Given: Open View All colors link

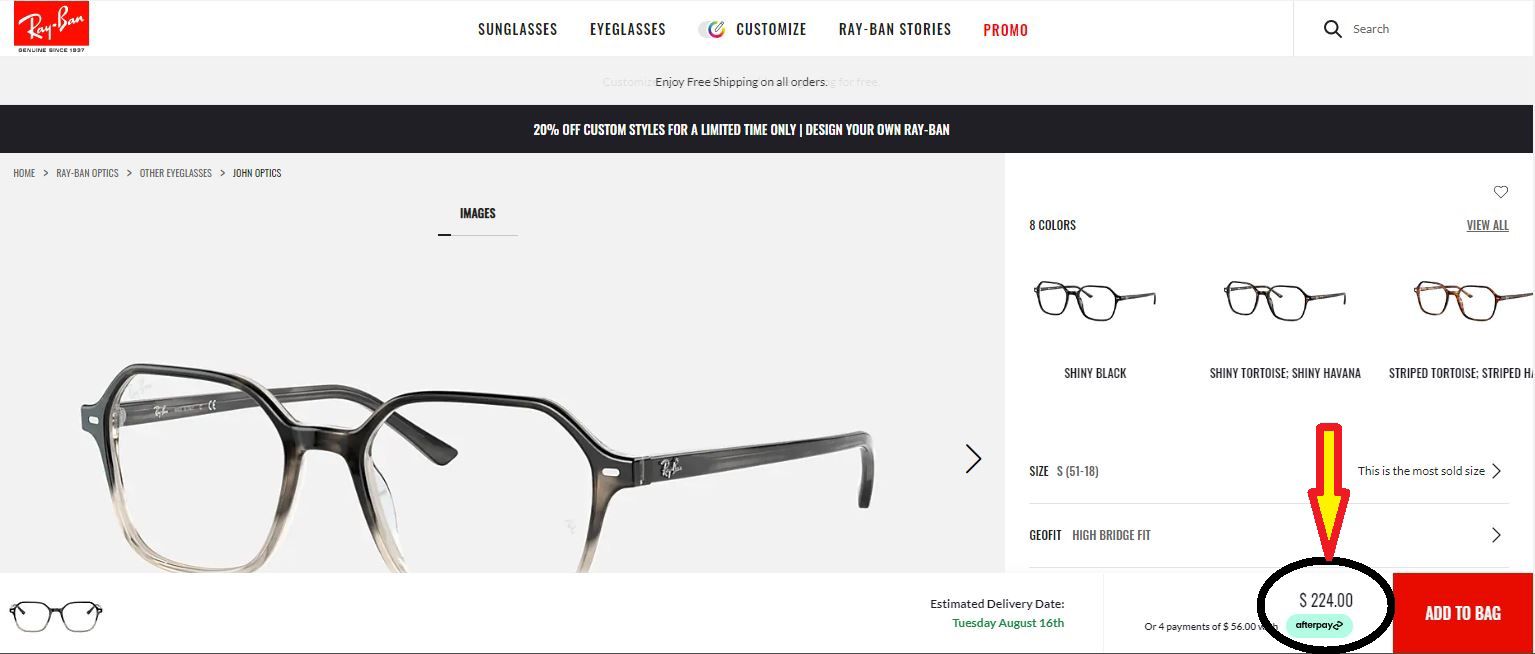Looking at the screenshot, I should click(1487, 225).
